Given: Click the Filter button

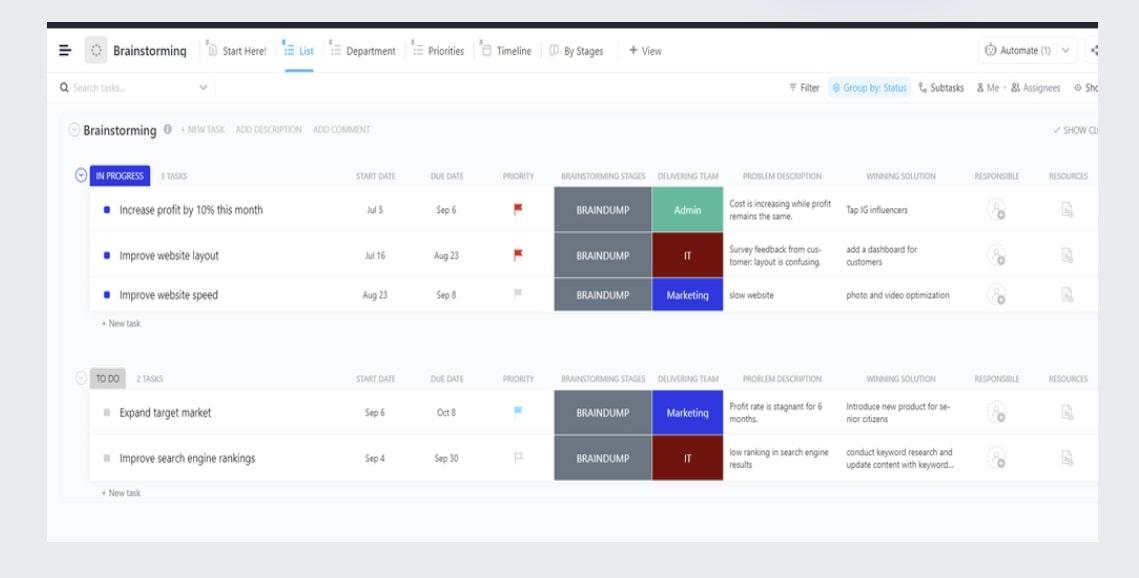Looking at the screenshot, I should (804, 88).
